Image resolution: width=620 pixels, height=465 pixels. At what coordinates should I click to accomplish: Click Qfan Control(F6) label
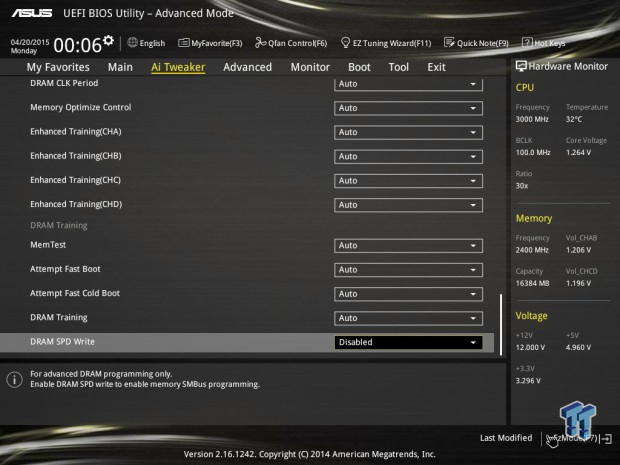(x=298, y=43)
